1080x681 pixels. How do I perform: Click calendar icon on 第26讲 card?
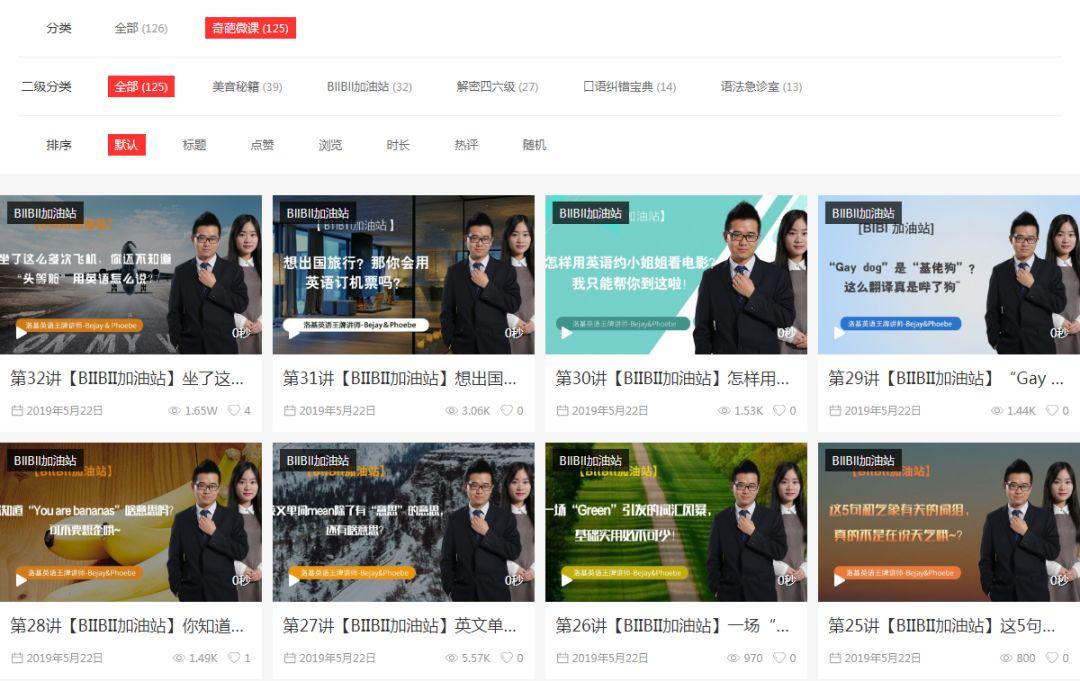pos(563,658)
